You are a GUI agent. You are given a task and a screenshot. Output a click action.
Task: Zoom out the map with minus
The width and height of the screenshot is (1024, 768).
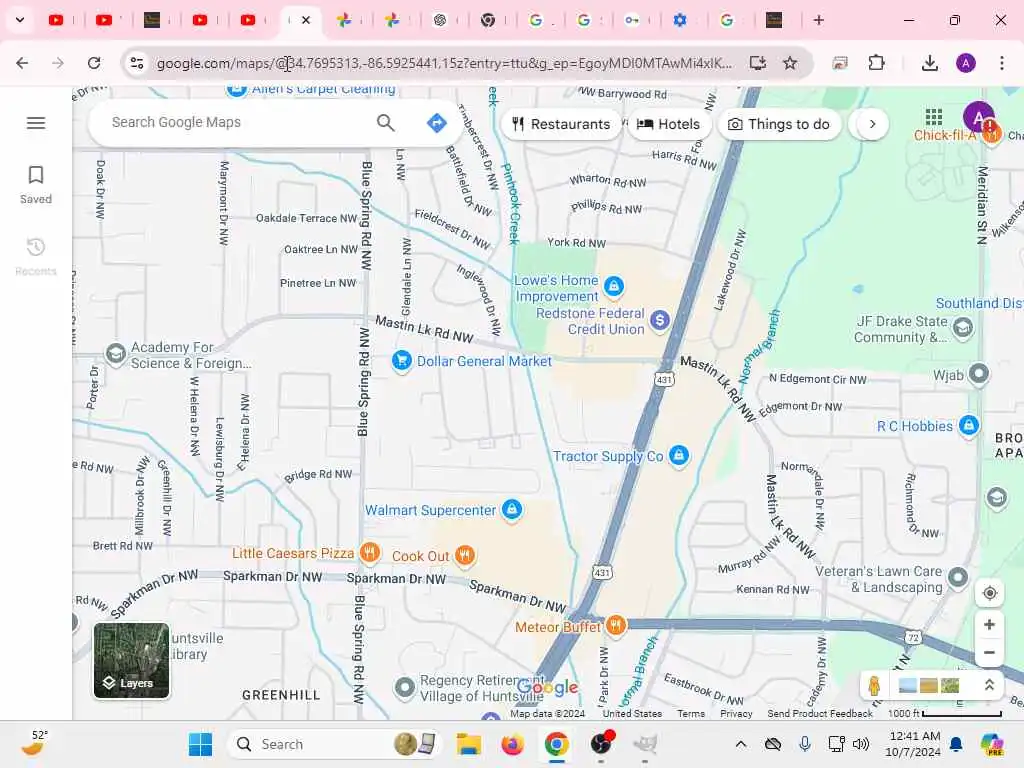(989, 652)
